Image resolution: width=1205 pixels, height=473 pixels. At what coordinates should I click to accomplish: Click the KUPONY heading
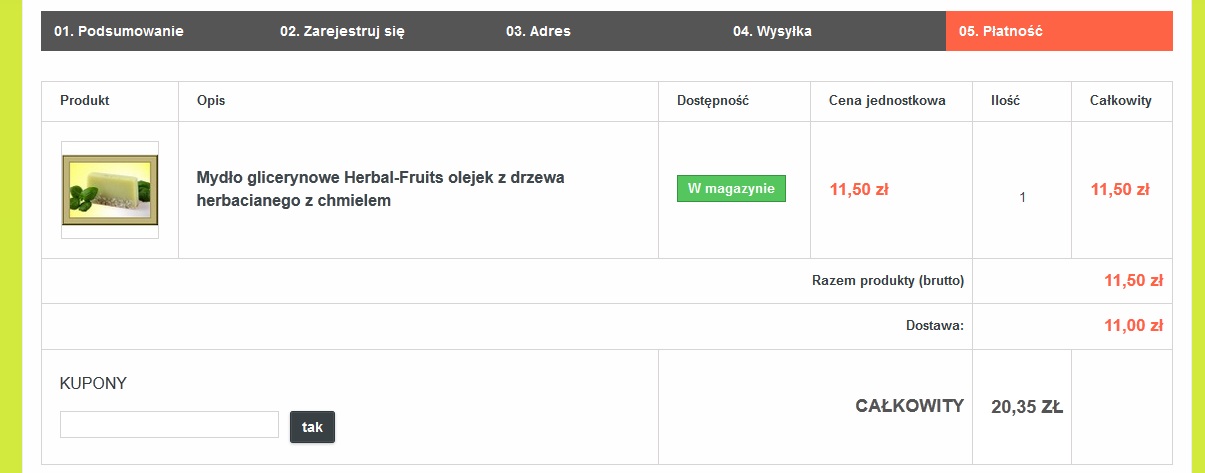(94, 383)
